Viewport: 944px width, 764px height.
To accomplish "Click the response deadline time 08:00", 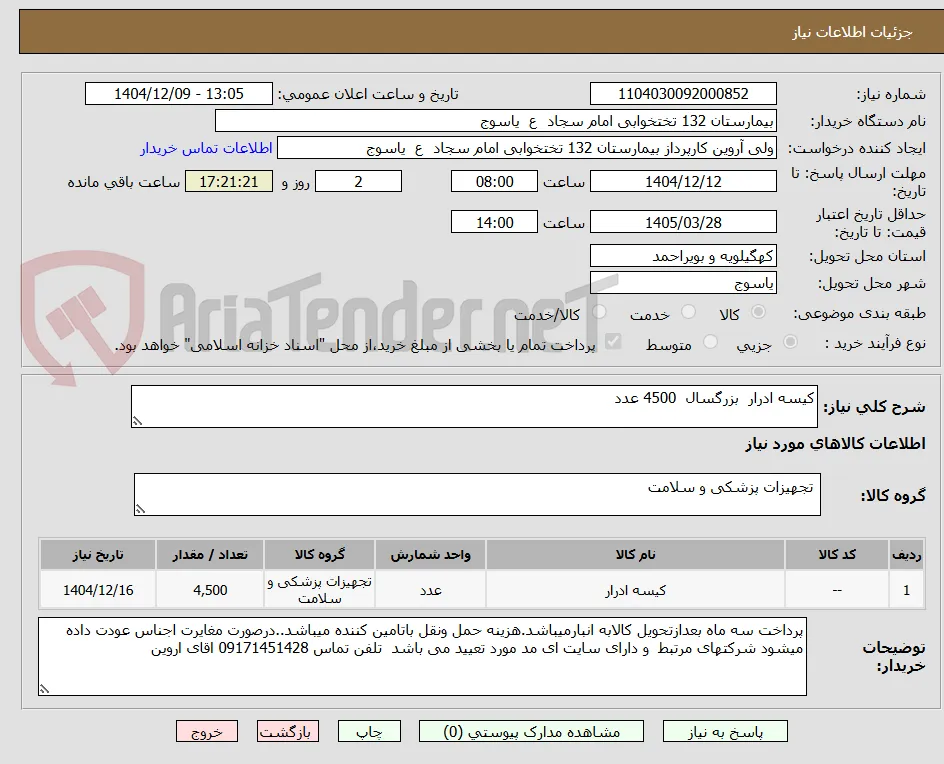I will [494, 181].
